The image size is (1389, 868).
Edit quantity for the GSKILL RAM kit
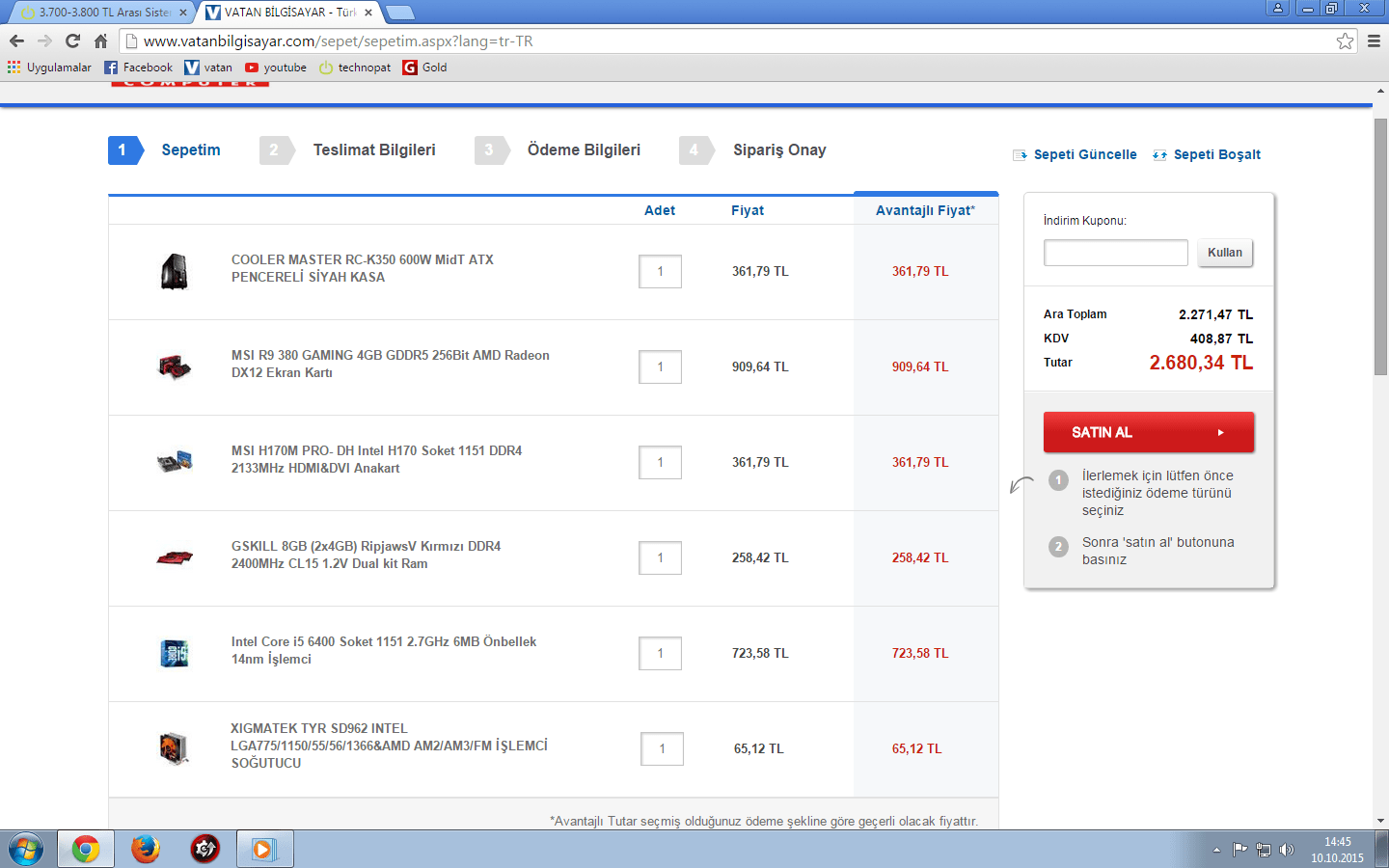pyautogui.click(x=660, y=557)
